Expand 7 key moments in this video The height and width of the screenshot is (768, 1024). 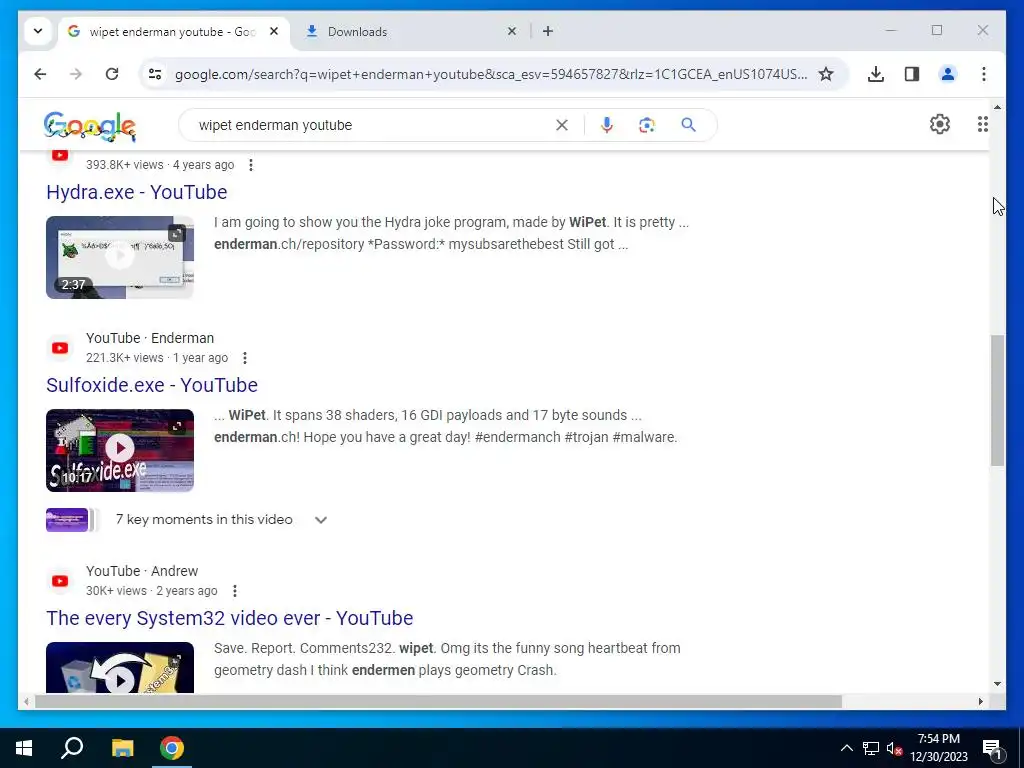(321, 520)
